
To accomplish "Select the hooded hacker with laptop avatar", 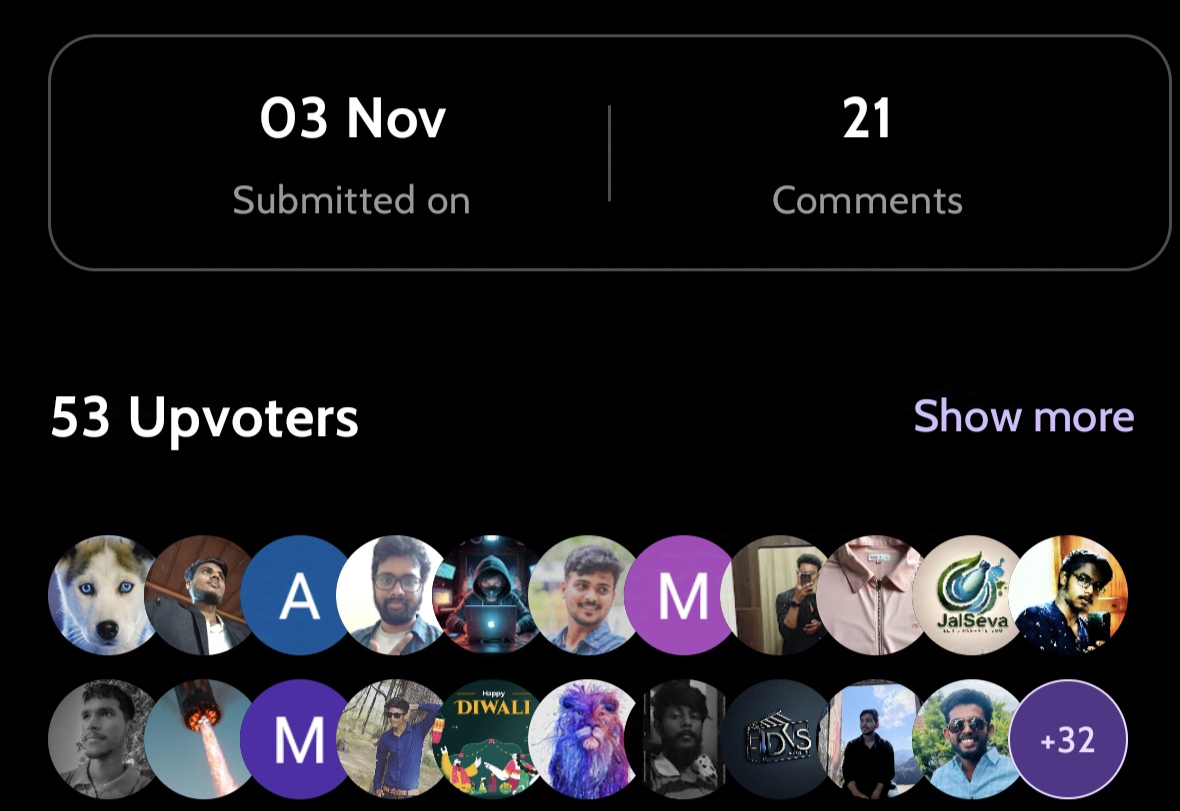I will pyautogui.click(x=491, y=595).
